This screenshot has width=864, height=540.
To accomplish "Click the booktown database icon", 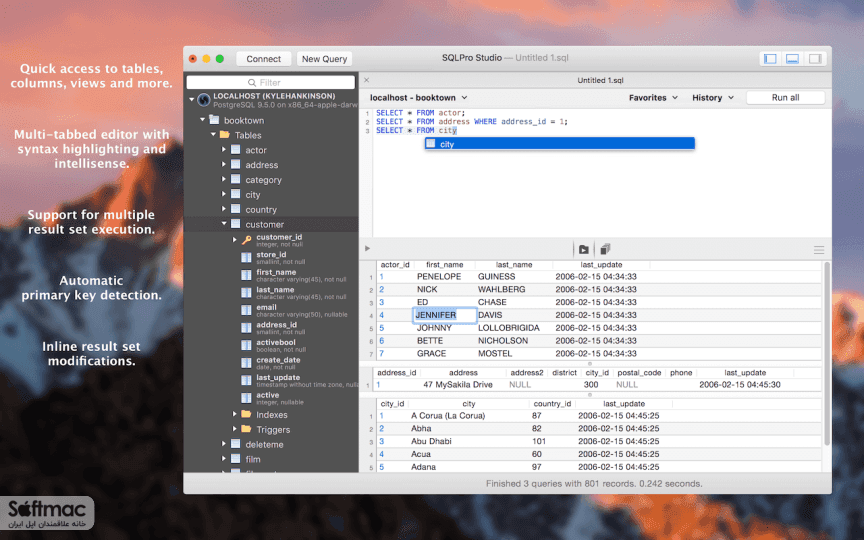I will pyautogui.click(x=214, y=120).
